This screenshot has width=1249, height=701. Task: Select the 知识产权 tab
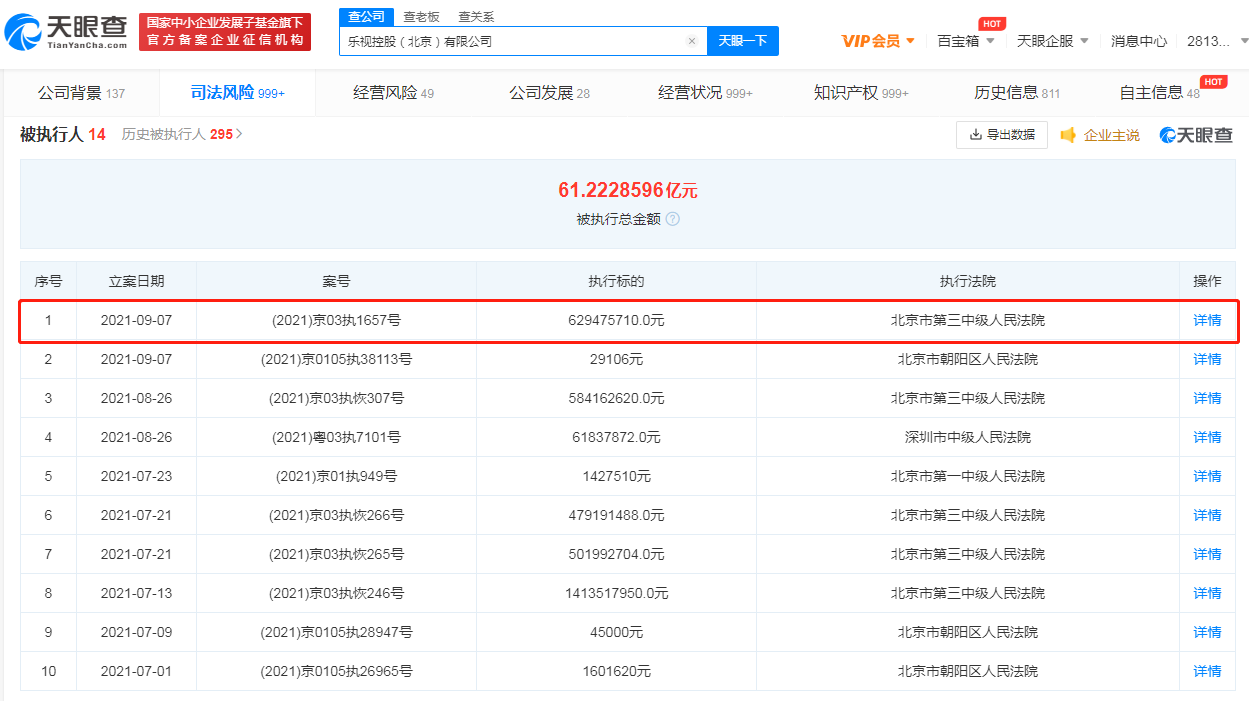860,93
